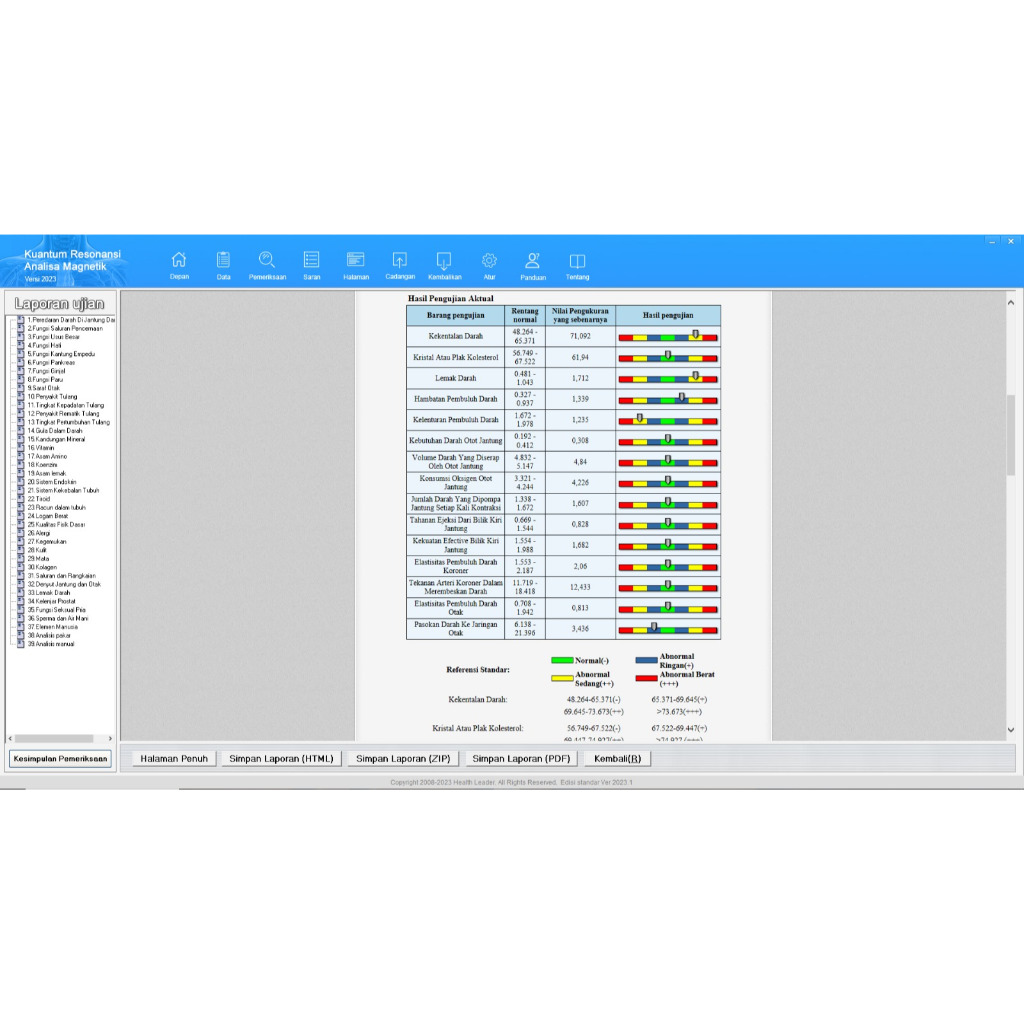Click Pasokan Darah Ke Jaringan Otak bar

668,630
